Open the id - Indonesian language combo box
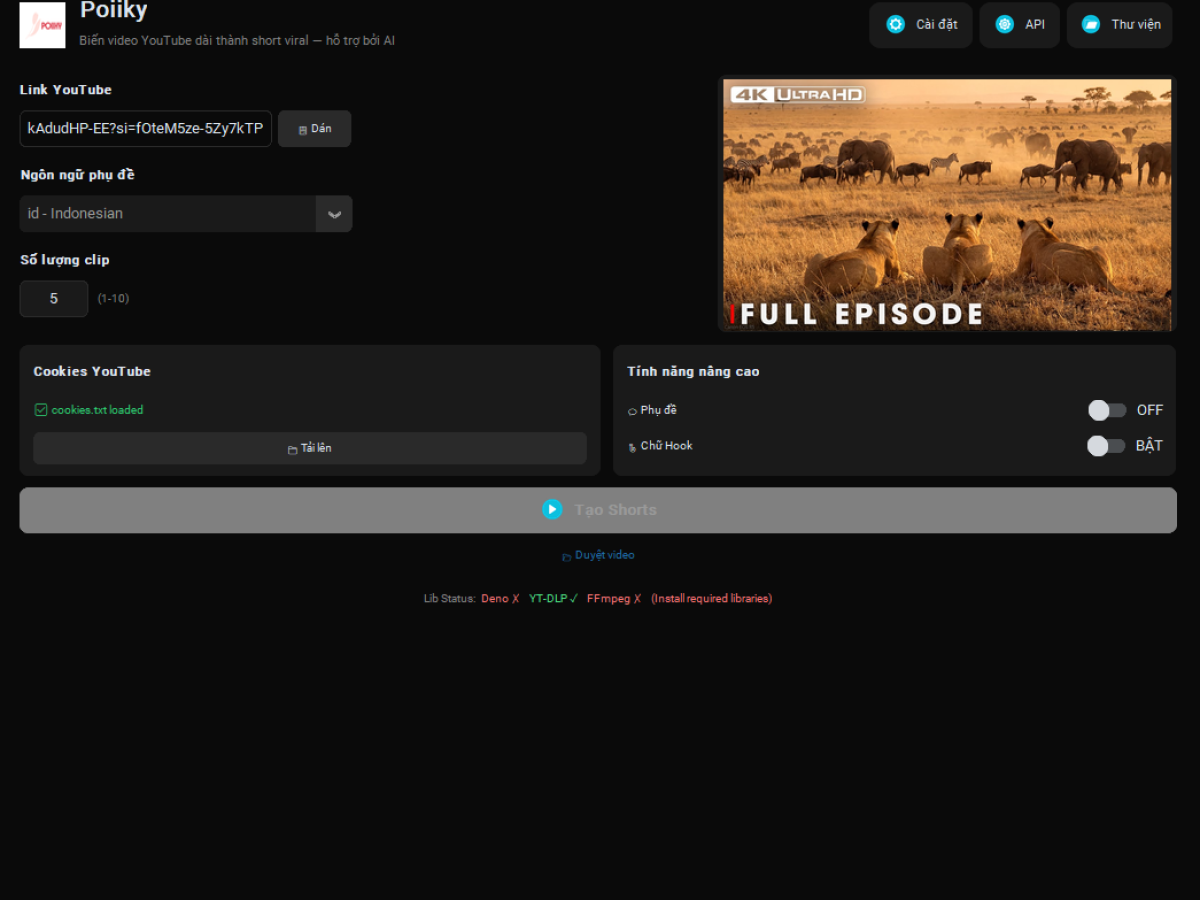1200x900 pixels. (168, 214)
